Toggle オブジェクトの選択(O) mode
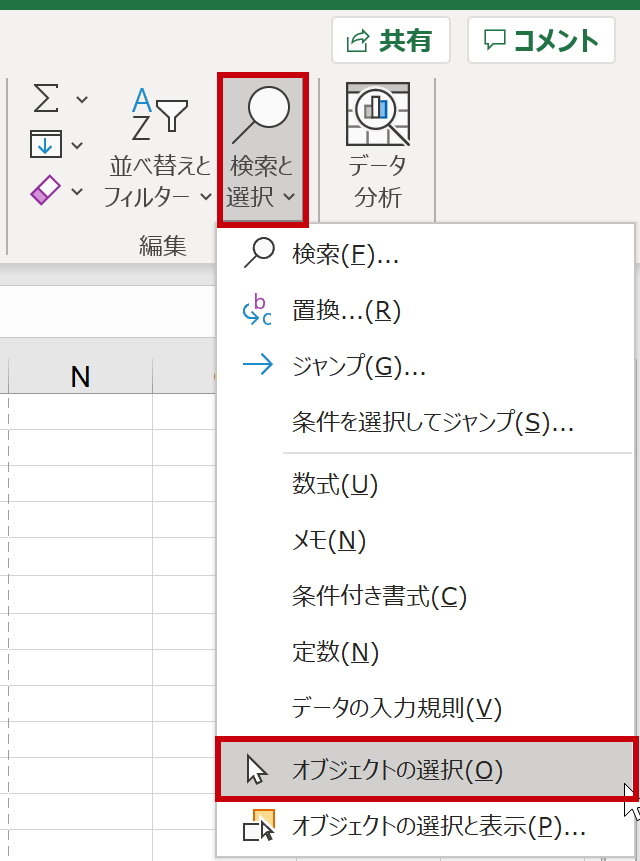The height and width of the screenshot is (861, 640). (396, 769)
